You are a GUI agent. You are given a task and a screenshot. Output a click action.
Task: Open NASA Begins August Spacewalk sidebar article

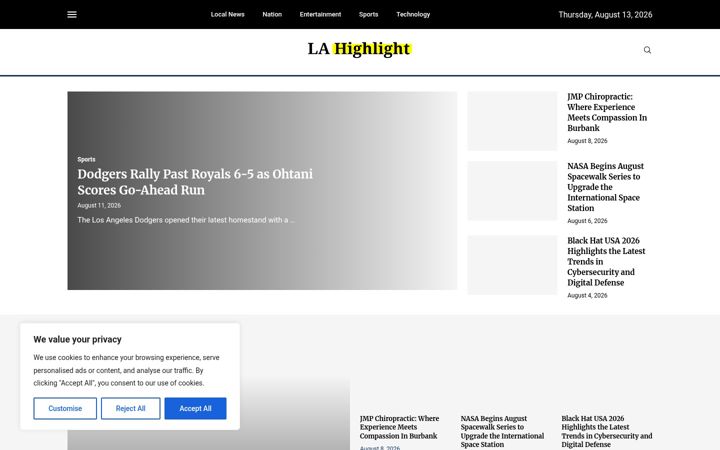605,187
